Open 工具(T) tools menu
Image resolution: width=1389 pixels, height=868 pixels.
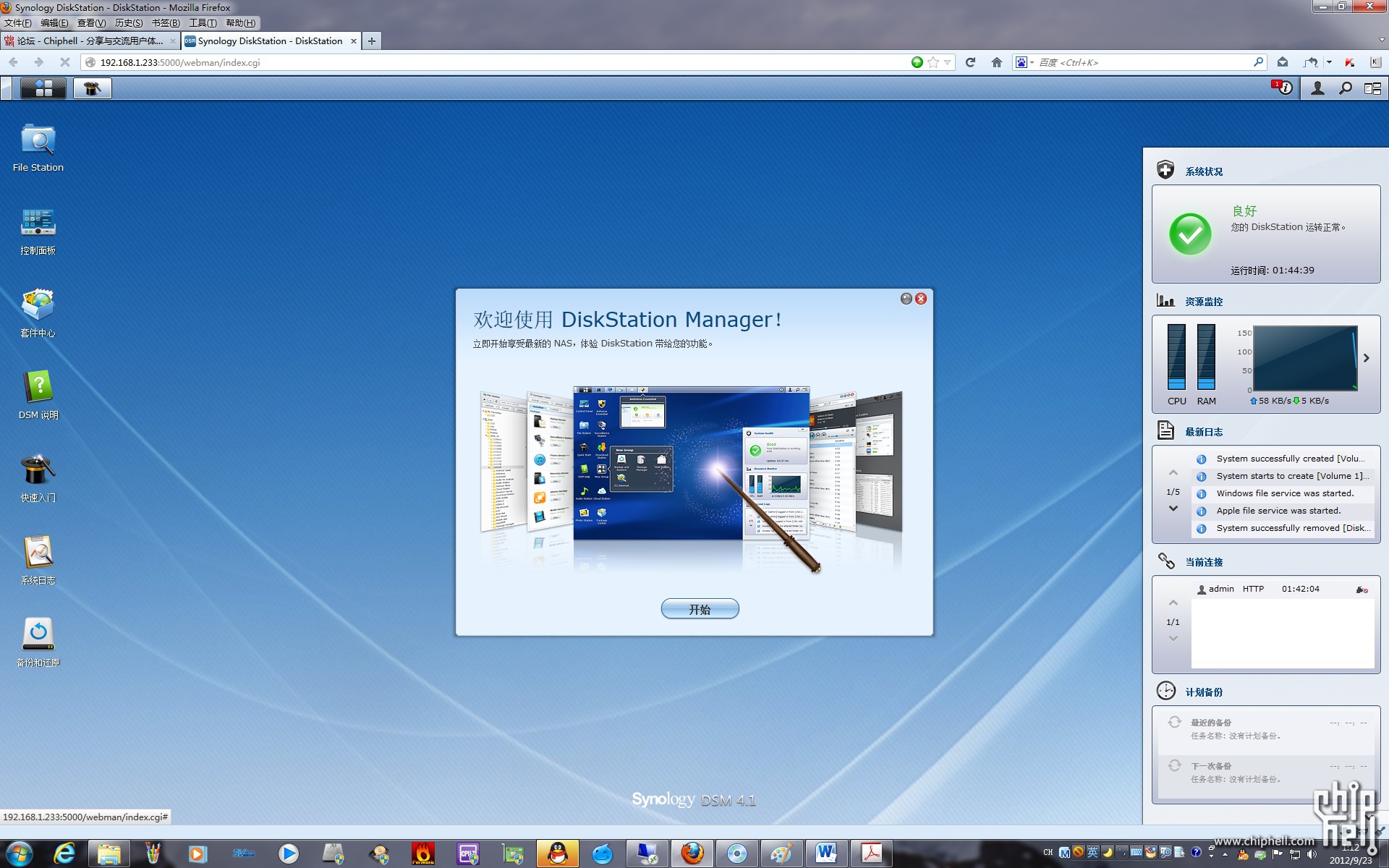203,23
